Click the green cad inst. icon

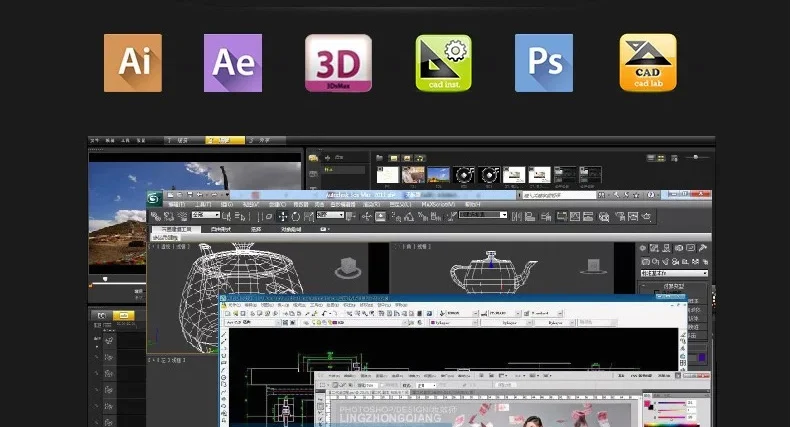(443, 63)
